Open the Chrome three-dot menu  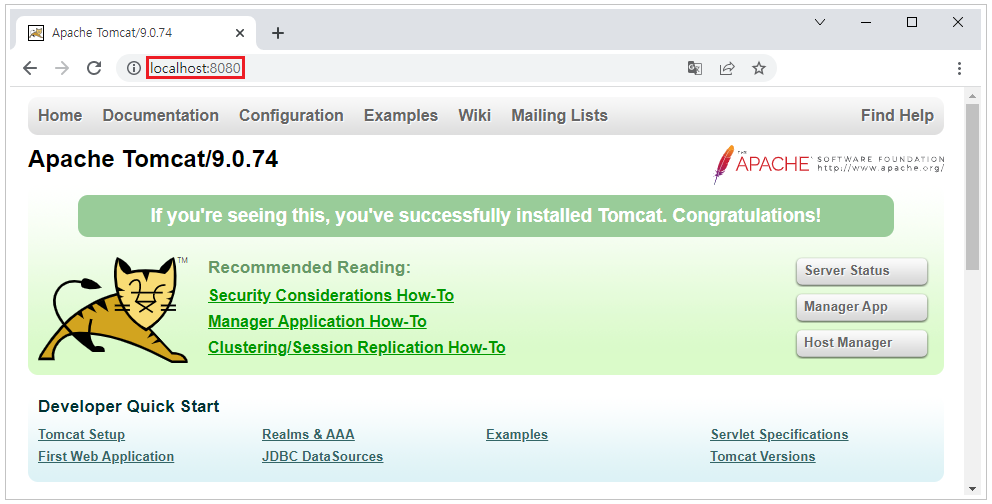[959, 68]
